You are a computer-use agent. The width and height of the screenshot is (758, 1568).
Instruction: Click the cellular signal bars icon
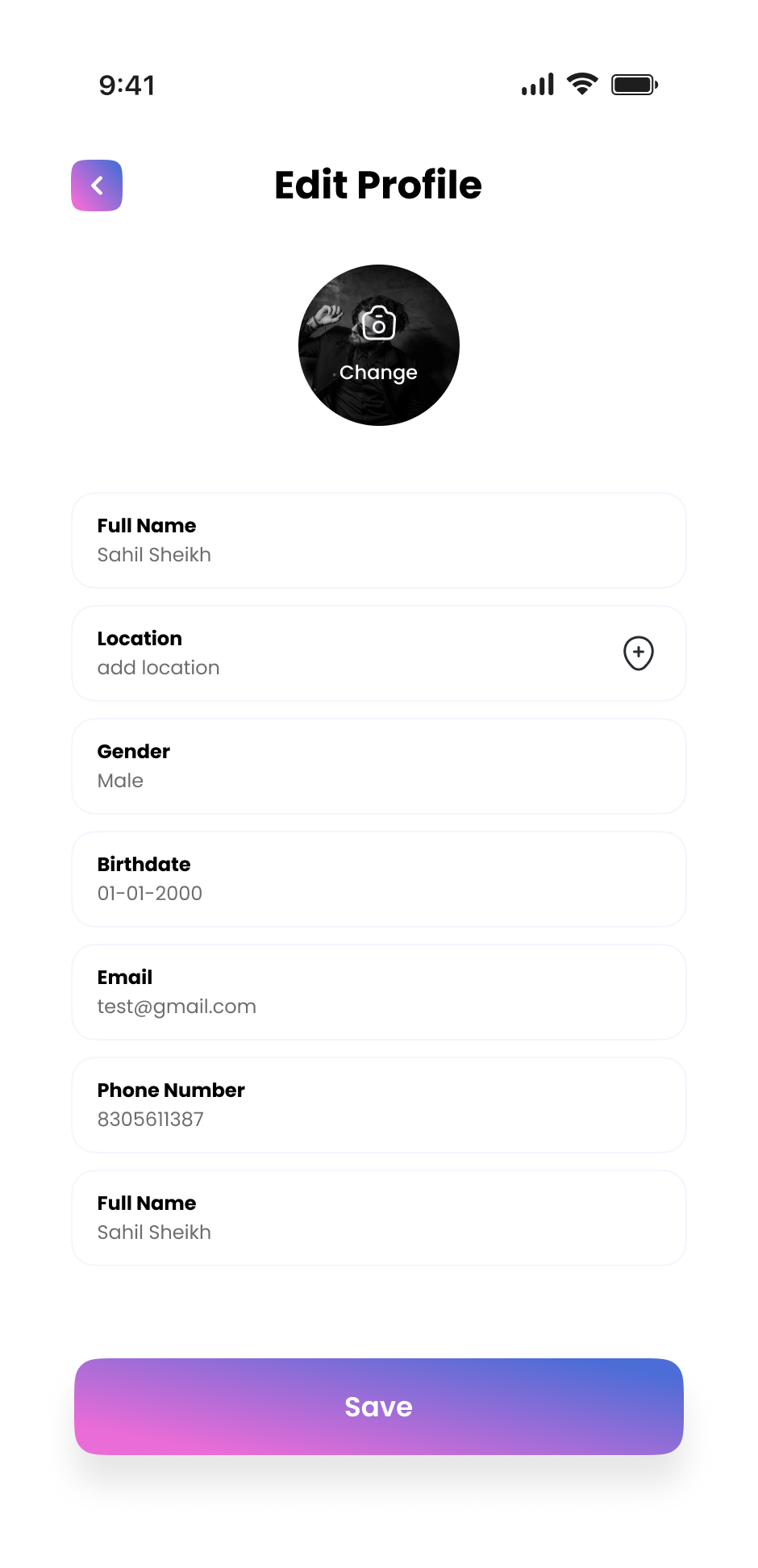537,85
